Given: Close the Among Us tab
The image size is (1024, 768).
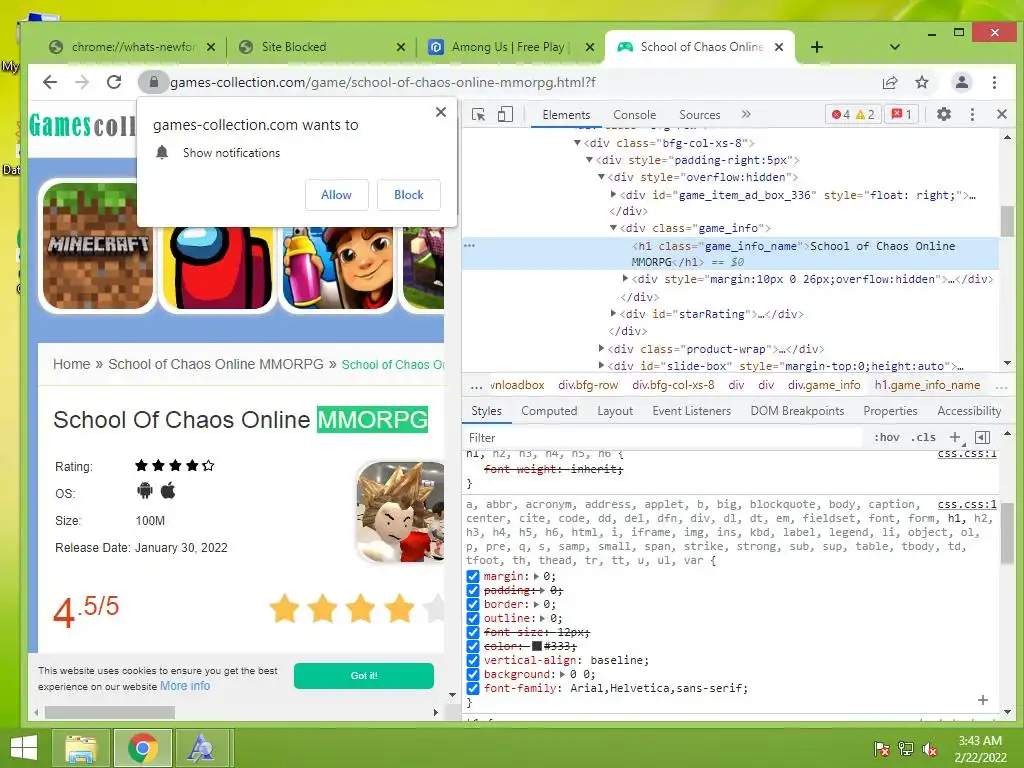Looking at the screenshot, I should pyautogui.click(x=590, y=47).
